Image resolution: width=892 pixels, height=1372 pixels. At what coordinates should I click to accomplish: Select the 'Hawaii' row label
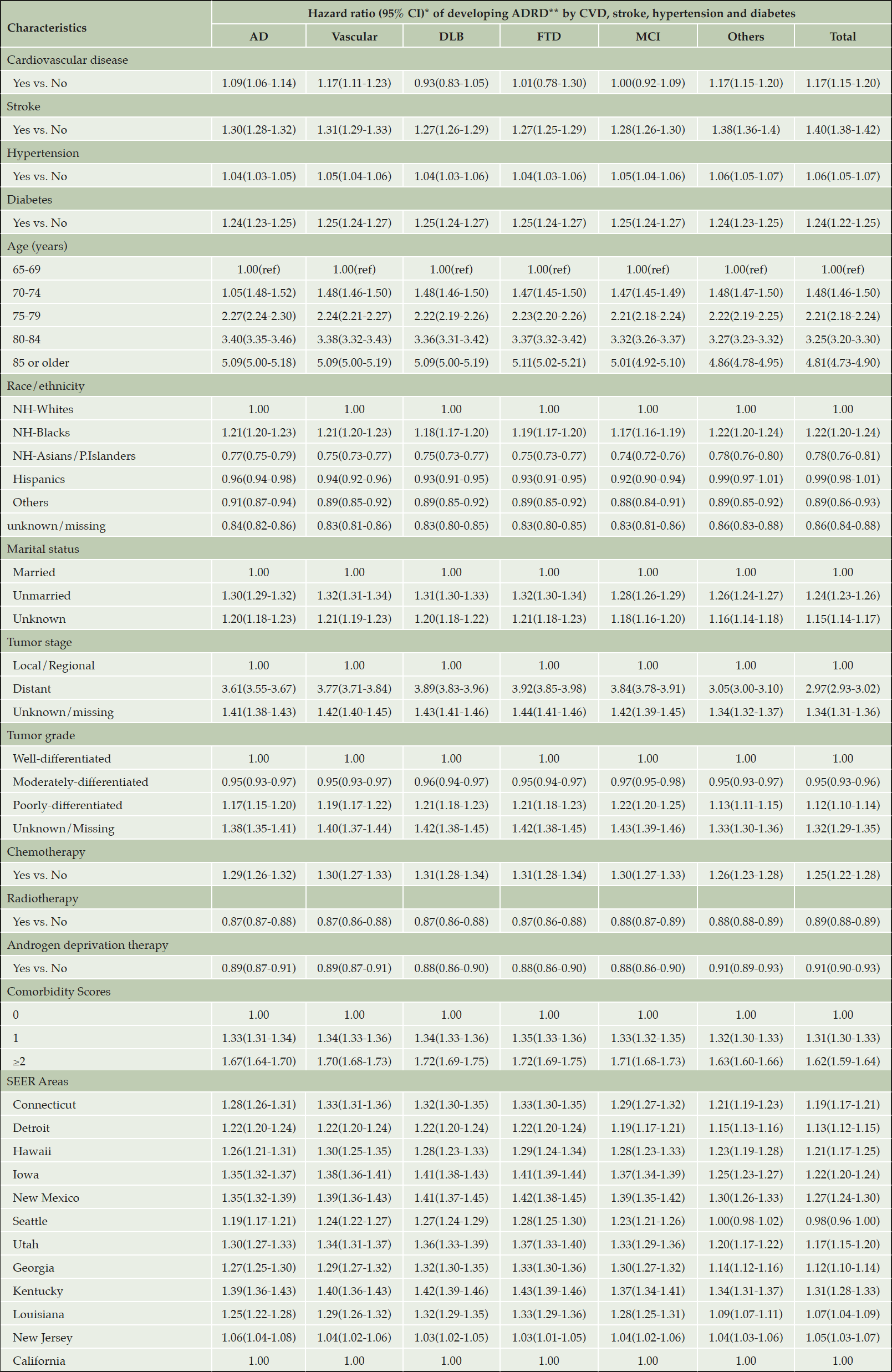pos(32,1151)
